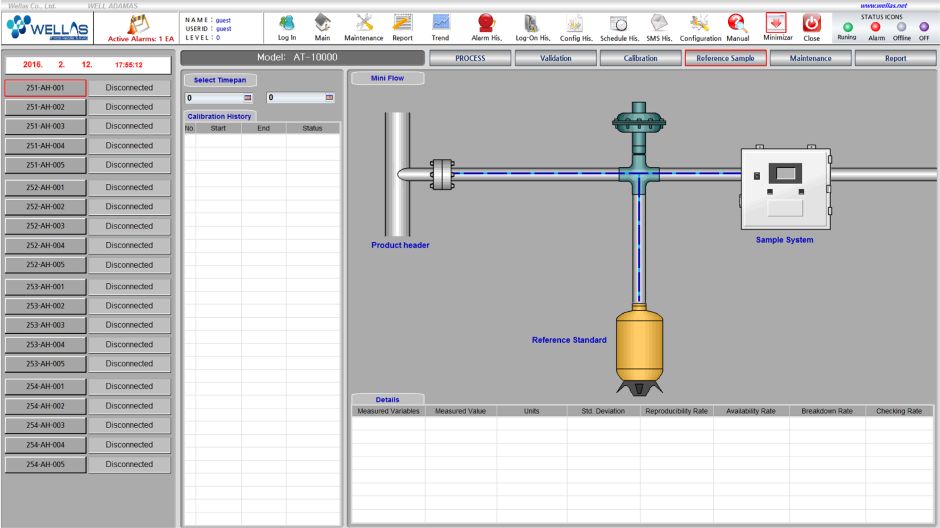Viewport: 940px width, 528px height.
Task: Go to Main home screen icon
Action: pos(322,23)
